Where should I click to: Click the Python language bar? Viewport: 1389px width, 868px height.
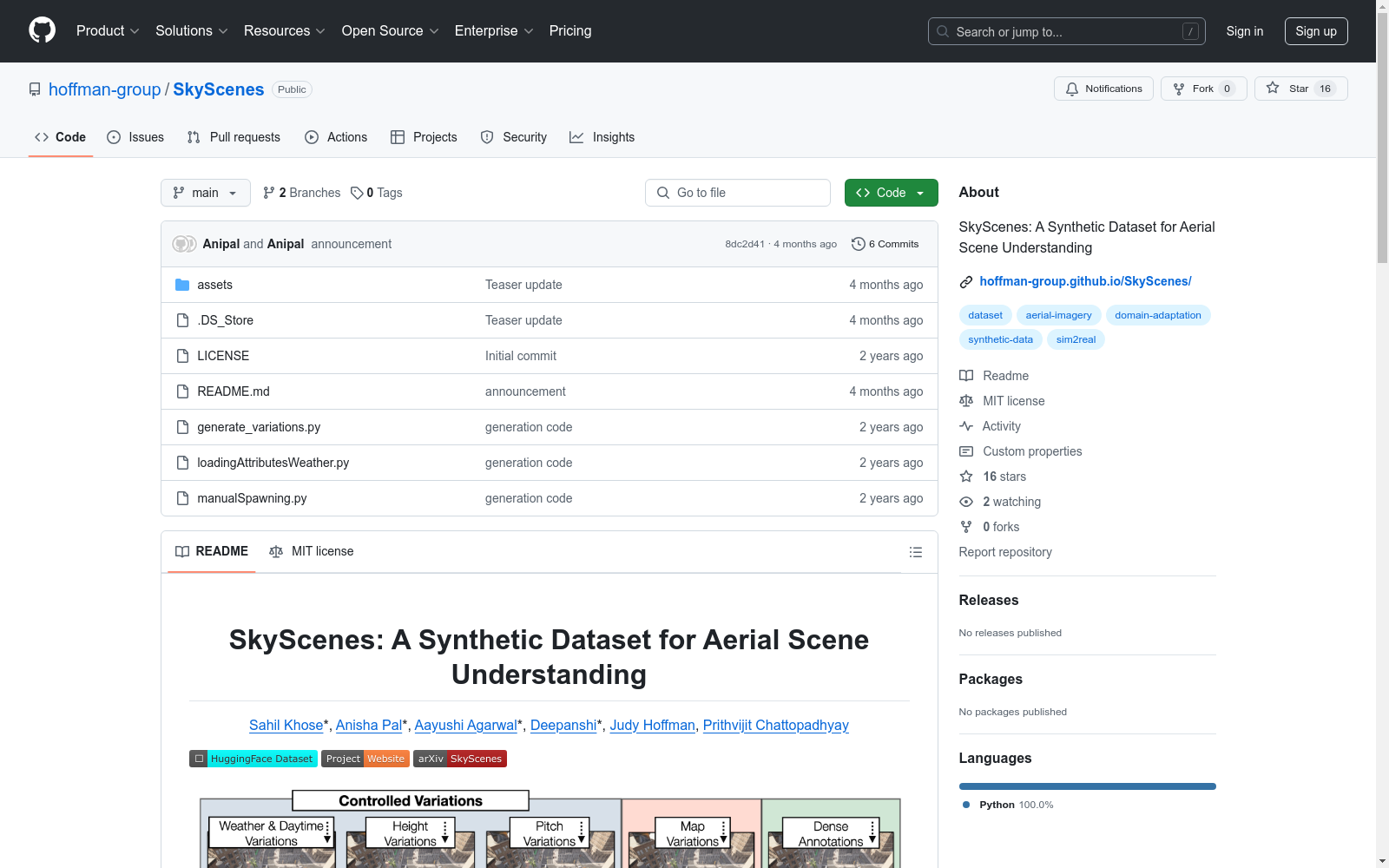coord(1088,786)
